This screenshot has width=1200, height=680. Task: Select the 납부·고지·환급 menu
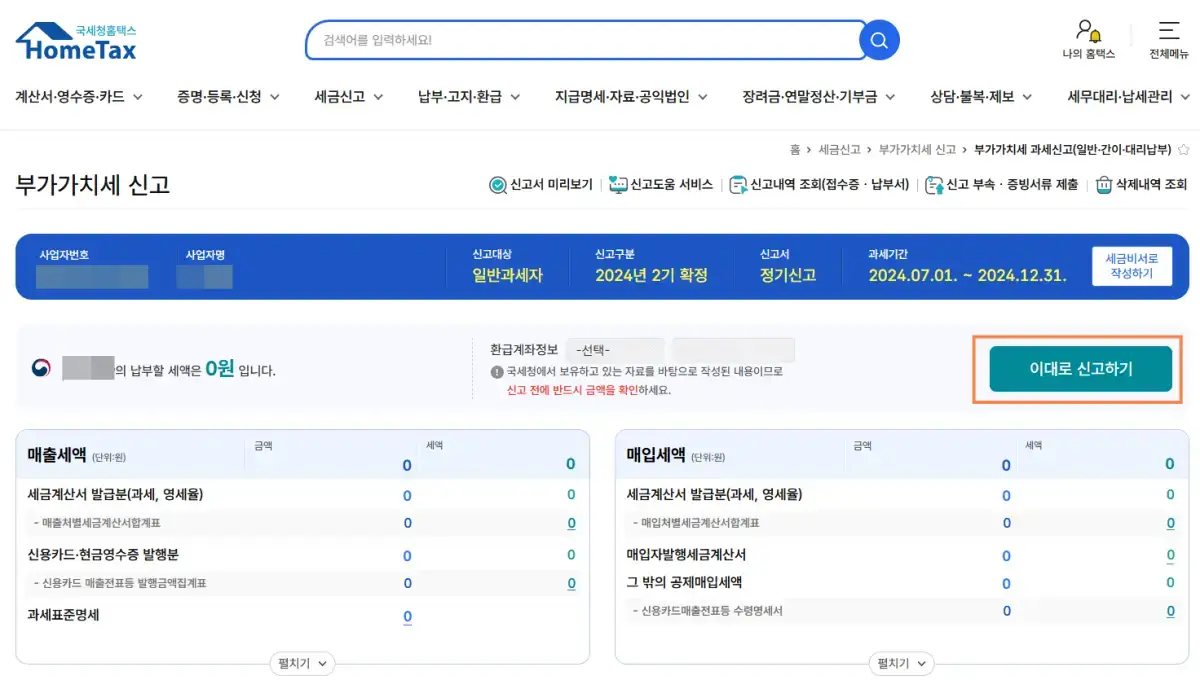click(x=459, y=97)
